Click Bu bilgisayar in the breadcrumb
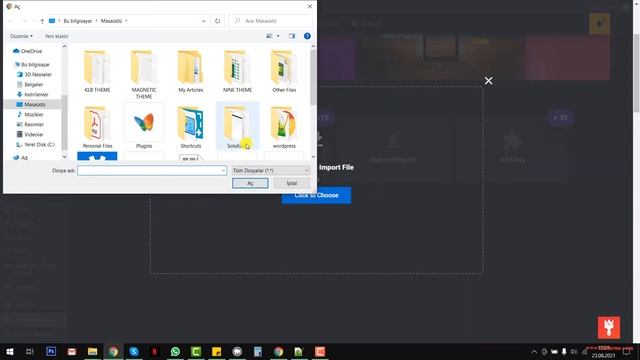Screen dimensions: 640x360 (x=78, y=21)
